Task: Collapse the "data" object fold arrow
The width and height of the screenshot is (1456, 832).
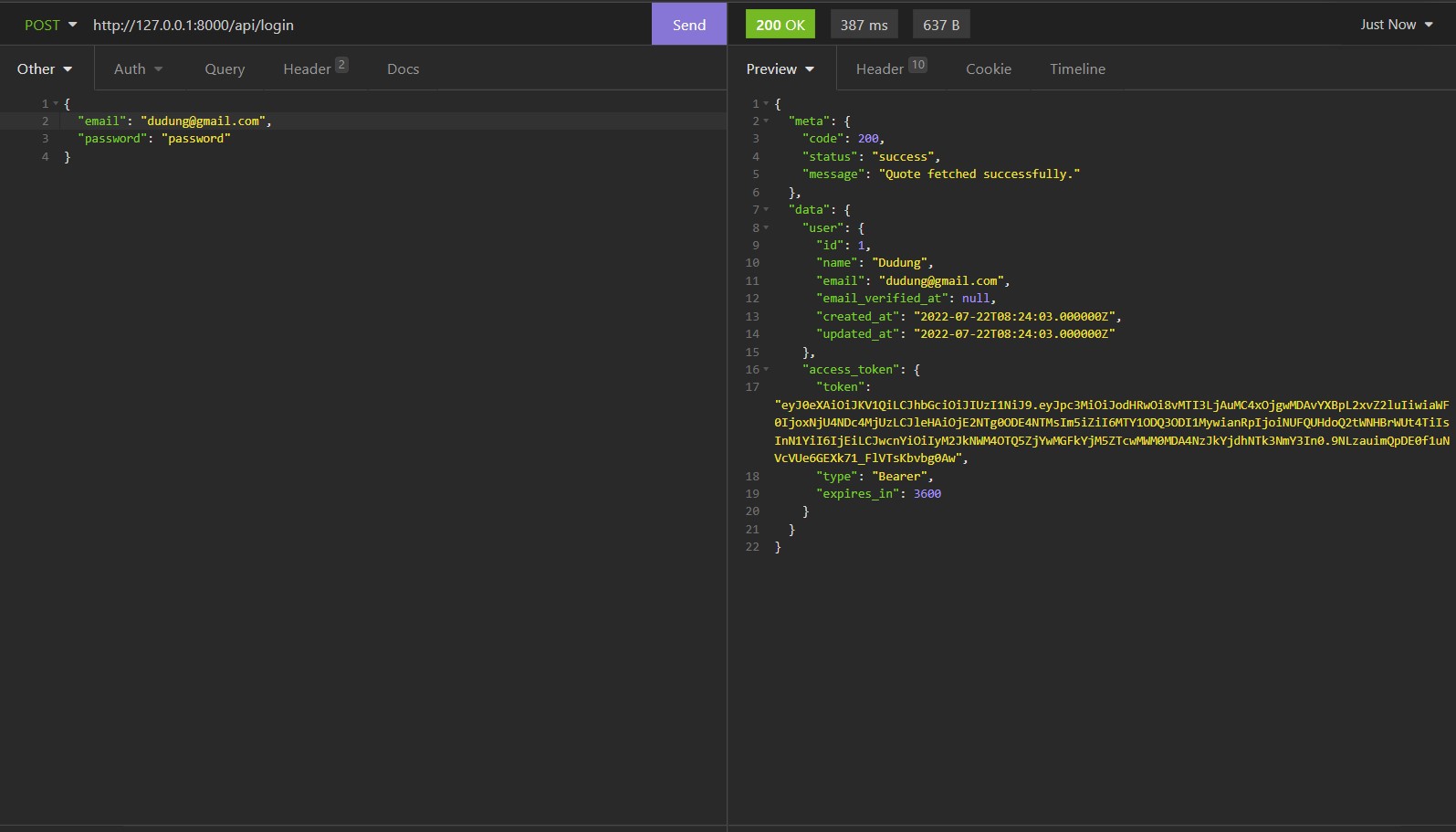Action: (766, 210)
